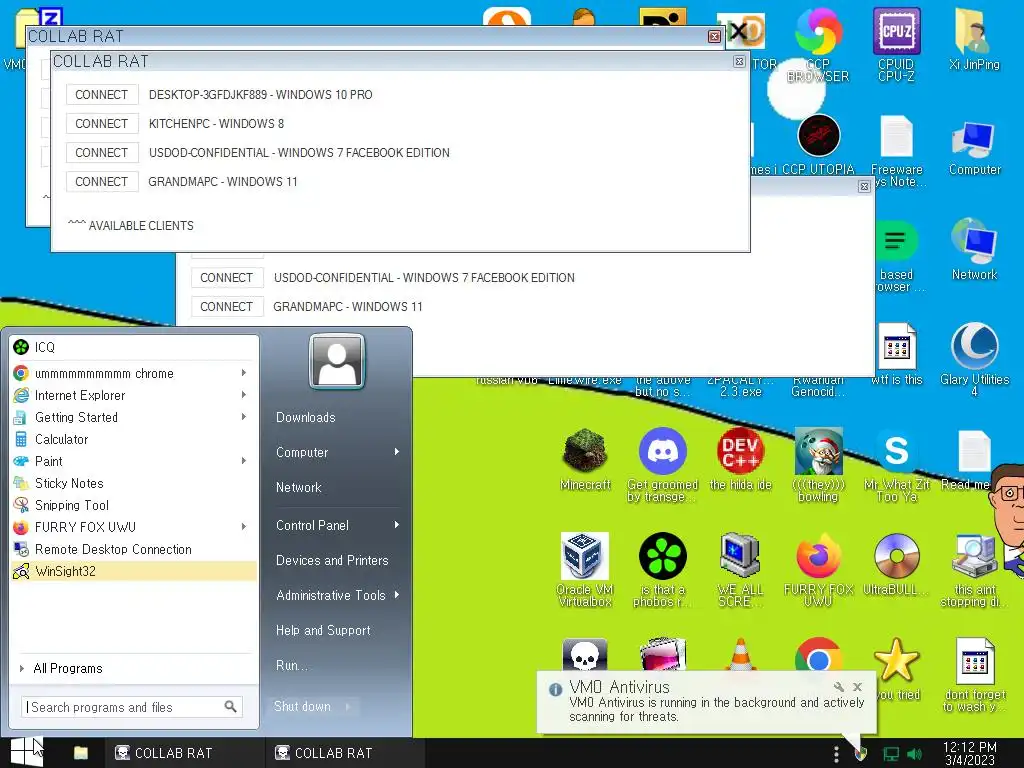The width and height of the screenshot is (1024, 768).
Task: Open the Xi JinPing folder icon
Action: click(974, 39)
